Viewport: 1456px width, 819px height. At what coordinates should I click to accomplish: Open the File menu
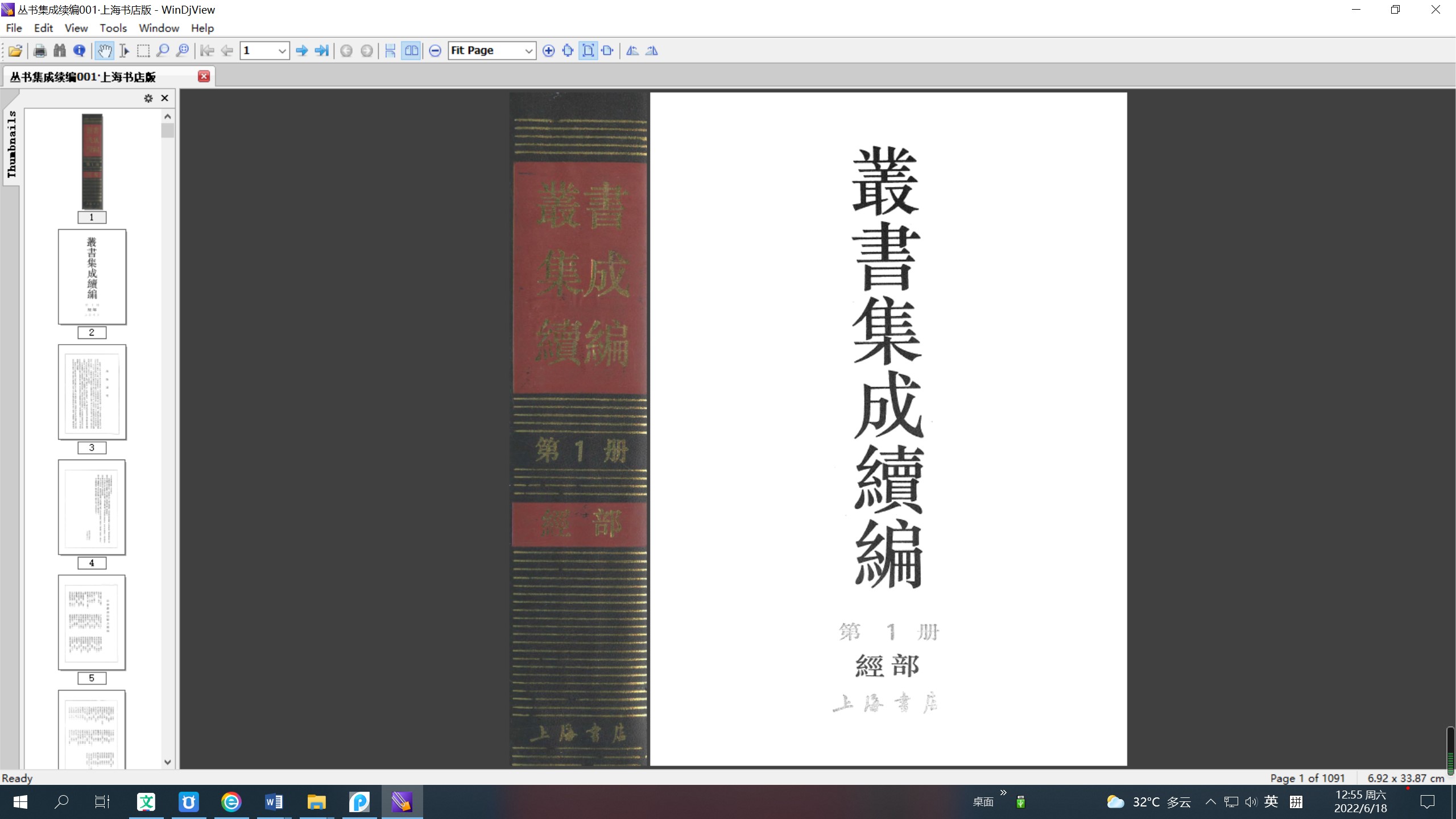pyautogui.click(x=14, y=28)
